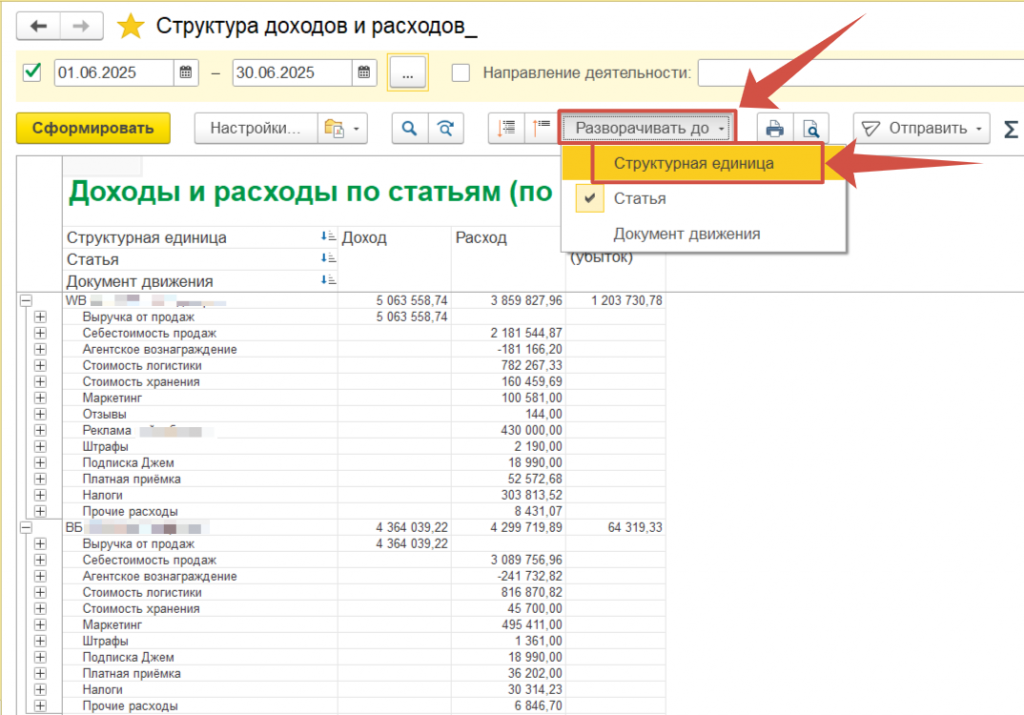Open the Отправить dropdown button

(924, 128)
